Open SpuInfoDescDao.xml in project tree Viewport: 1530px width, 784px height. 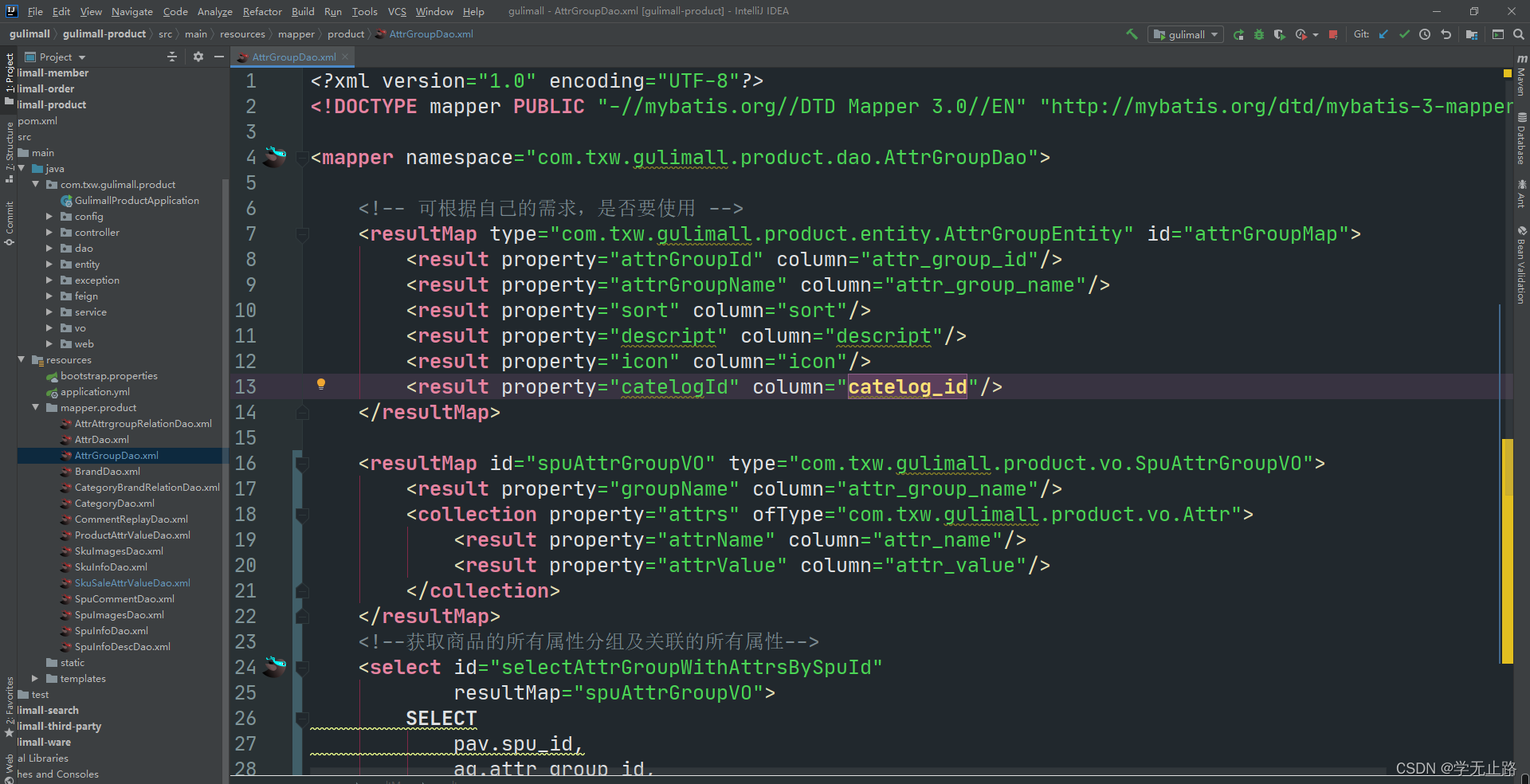116,647
